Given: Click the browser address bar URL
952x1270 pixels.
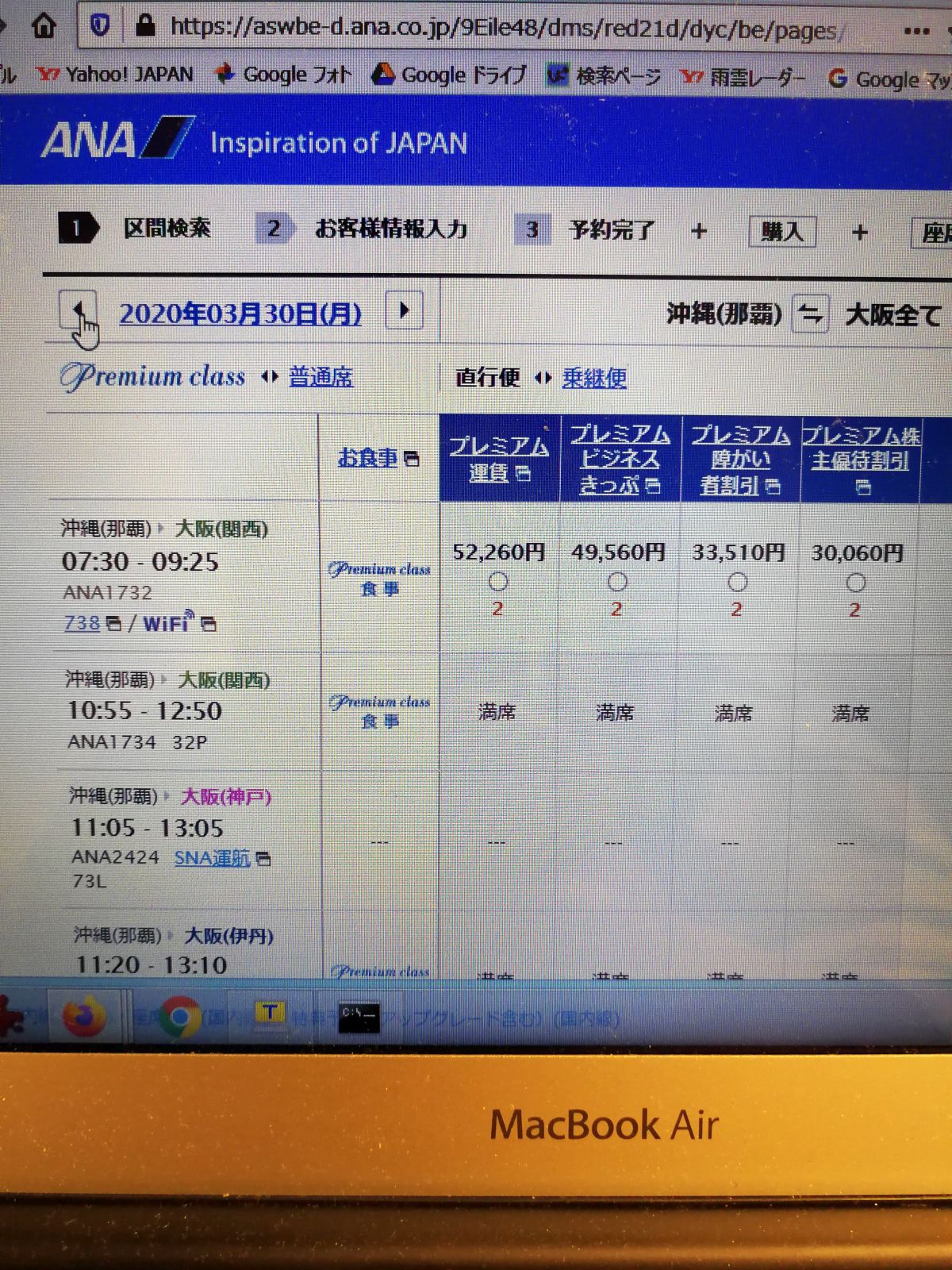Looking at the screenshot, I should 506,28.
